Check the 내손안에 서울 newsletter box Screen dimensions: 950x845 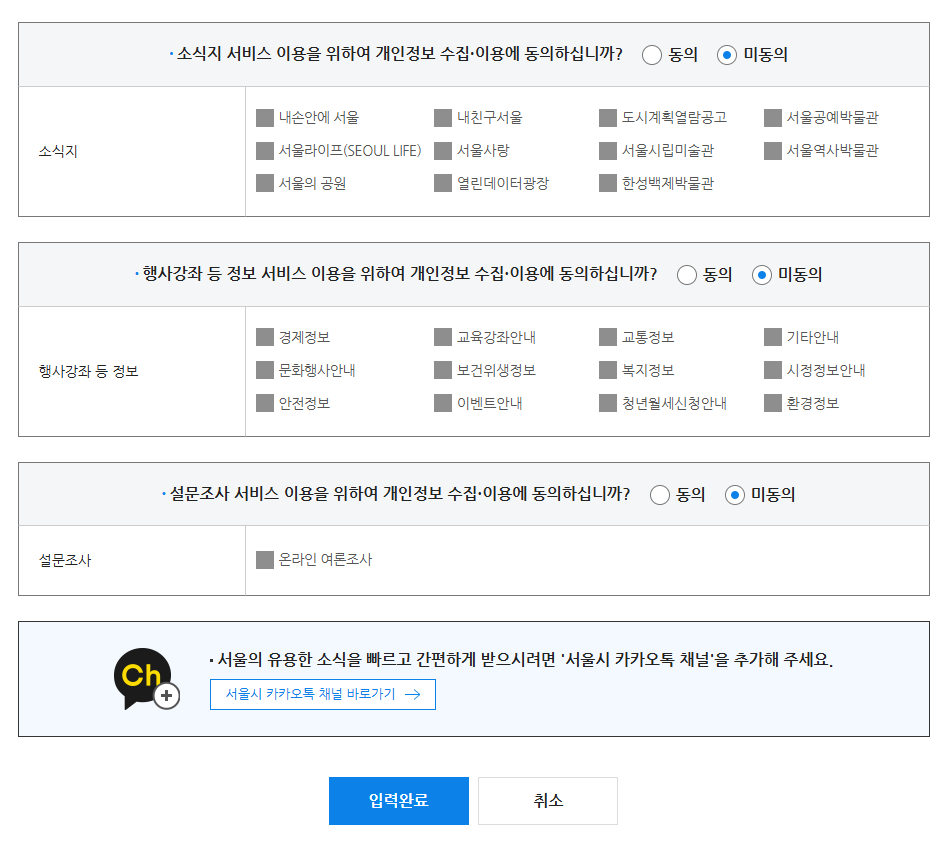tap(265, 118)
